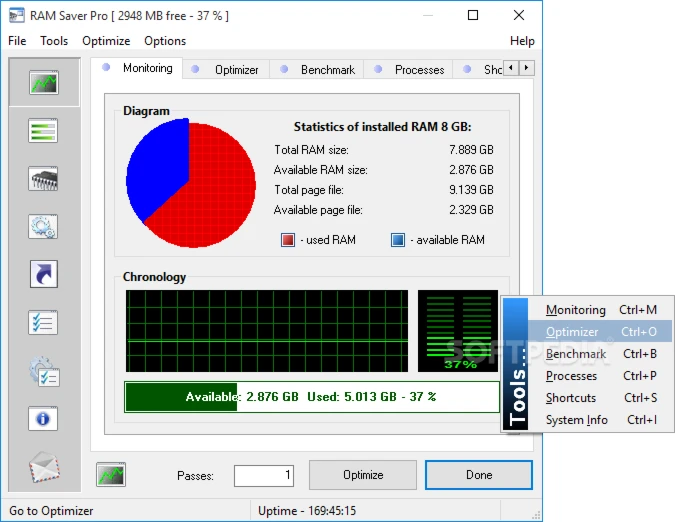Select System Info in the Tools popup
Image resolution: width=675 pixels, height=522 pixels.
click(x=577, y=420)
